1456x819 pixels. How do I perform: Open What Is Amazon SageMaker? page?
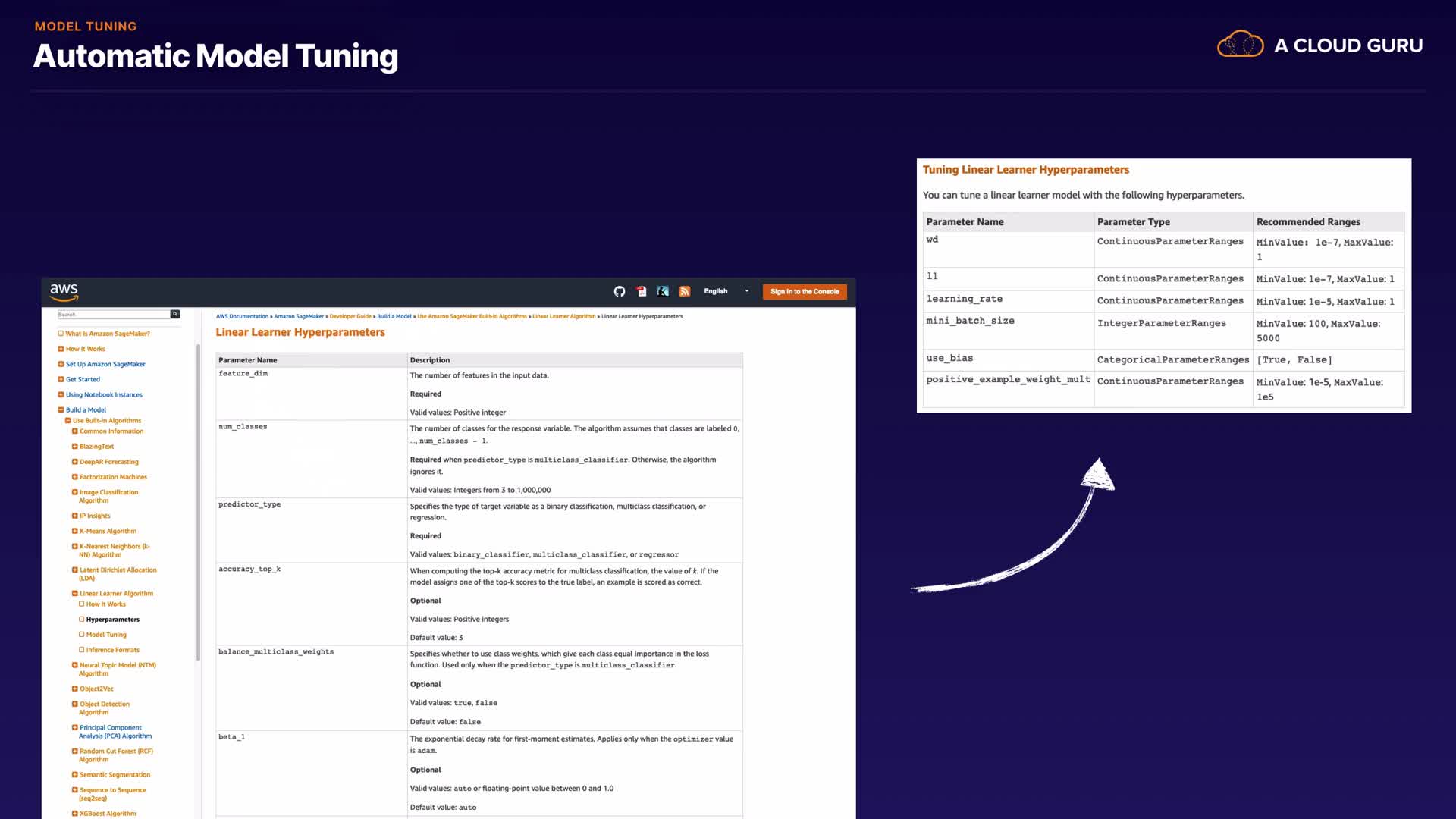point(107,334)
